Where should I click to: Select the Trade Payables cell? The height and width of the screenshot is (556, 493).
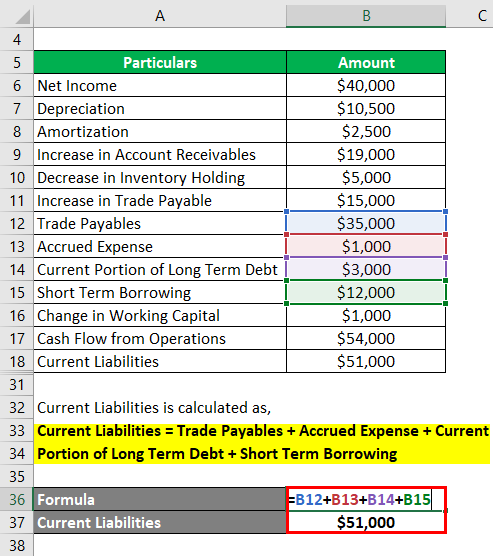click(x=160, y=223)
